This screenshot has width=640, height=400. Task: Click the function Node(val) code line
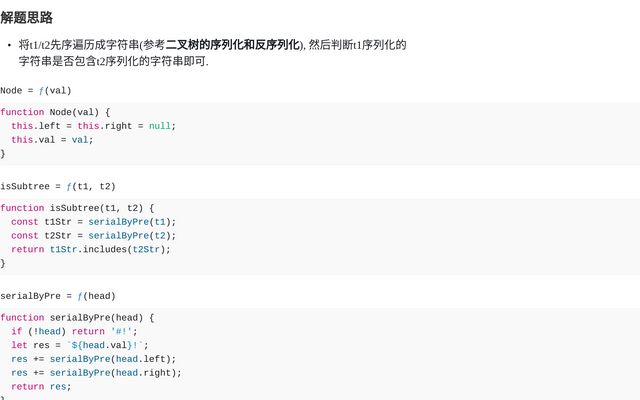(55, 112)
